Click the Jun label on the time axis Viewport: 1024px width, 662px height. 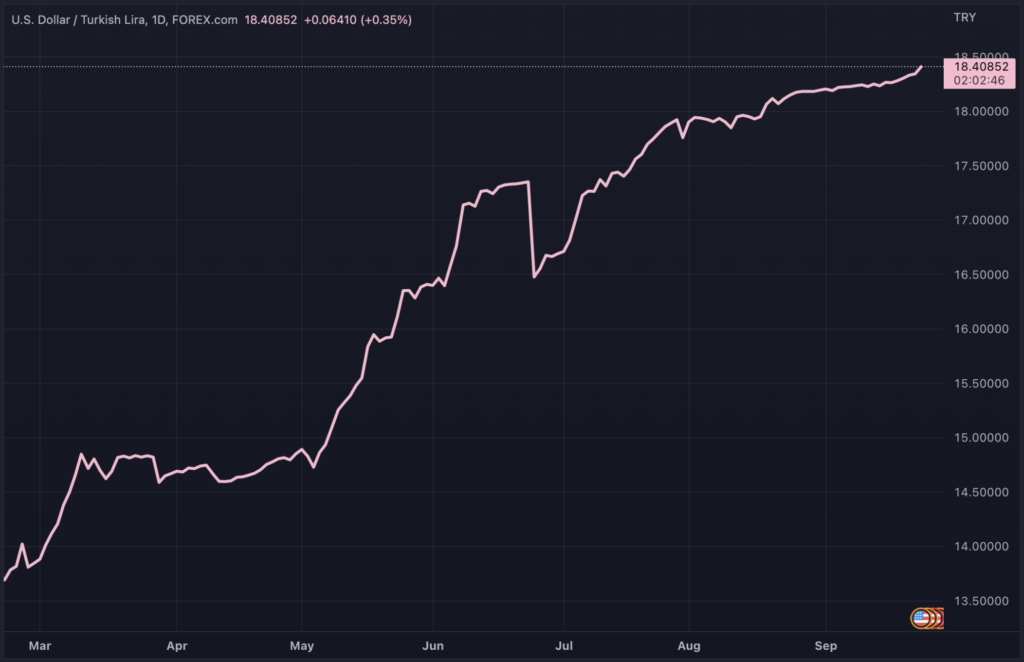tap(433, 646)
